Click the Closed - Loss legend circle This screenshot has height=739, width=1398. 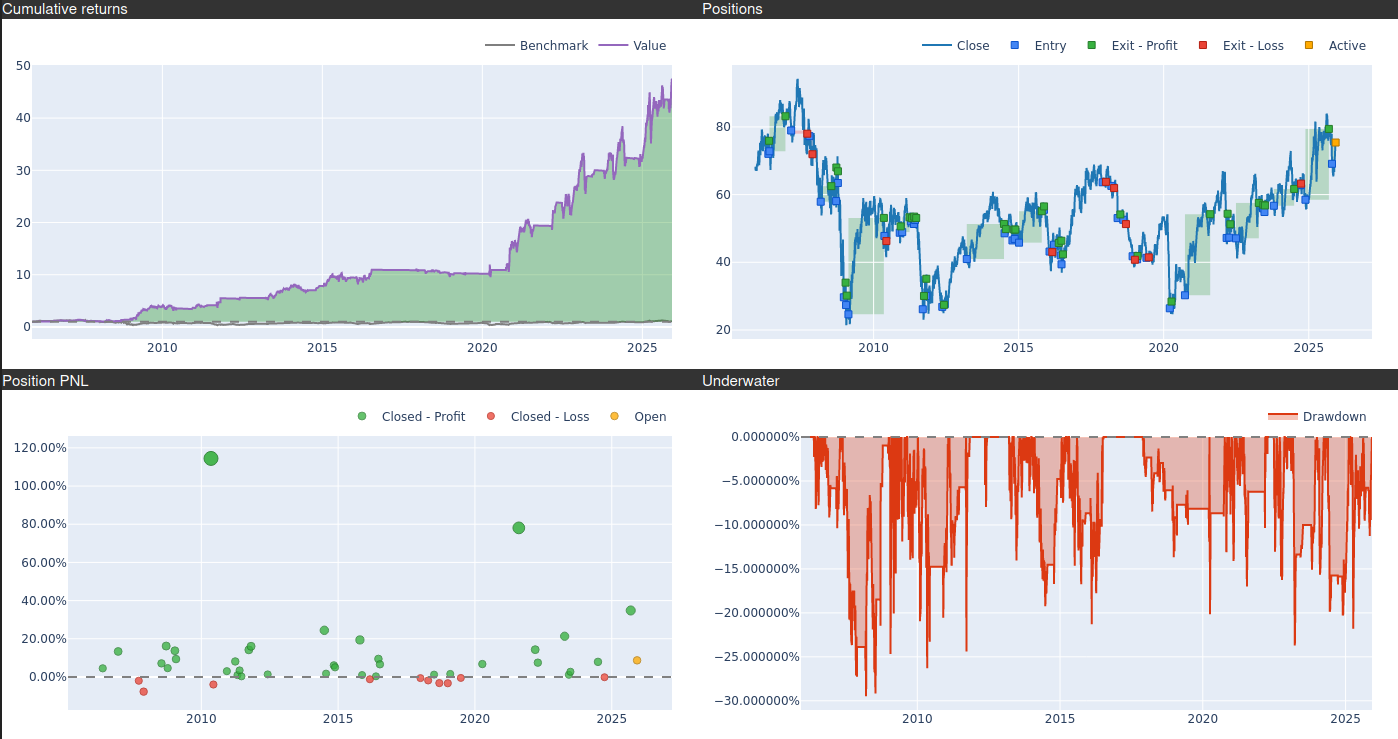(x=491, y=417)
